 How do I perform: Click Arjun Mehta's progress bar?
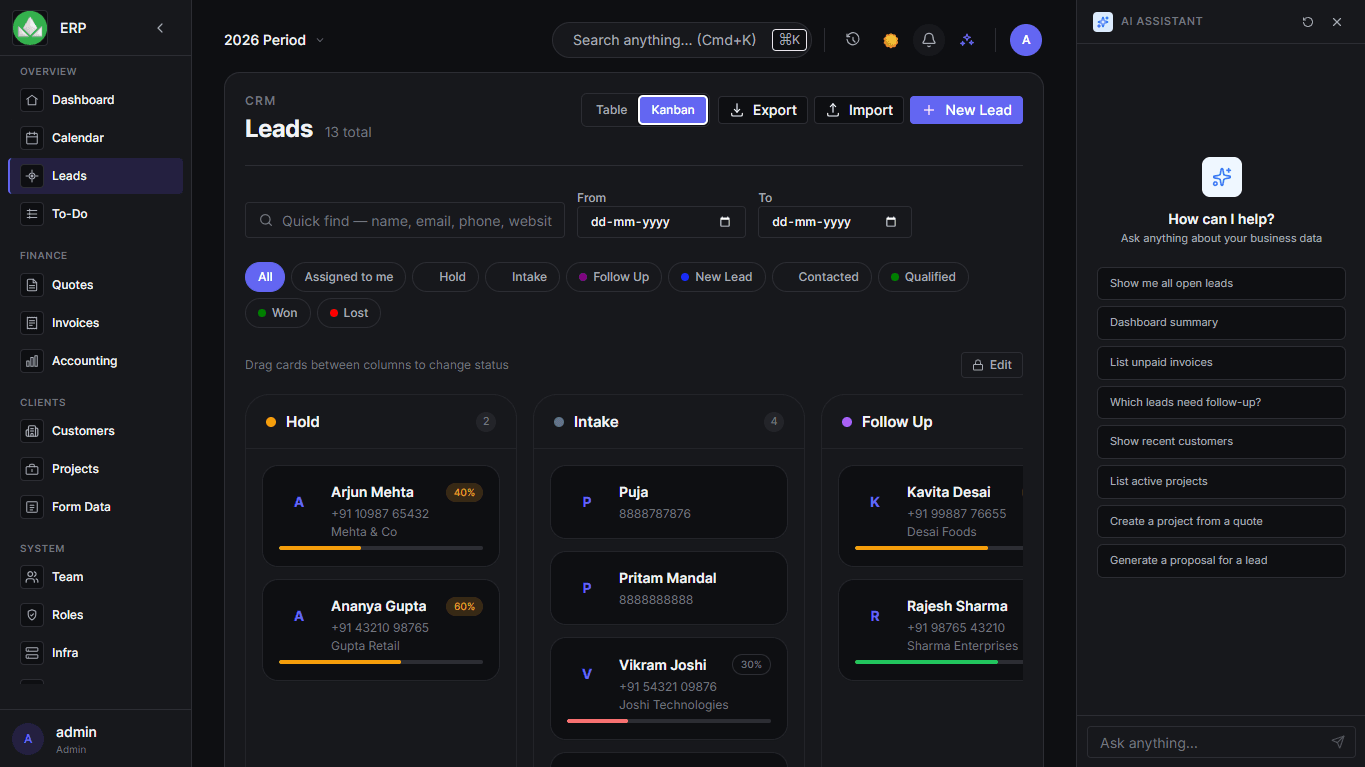381,548
